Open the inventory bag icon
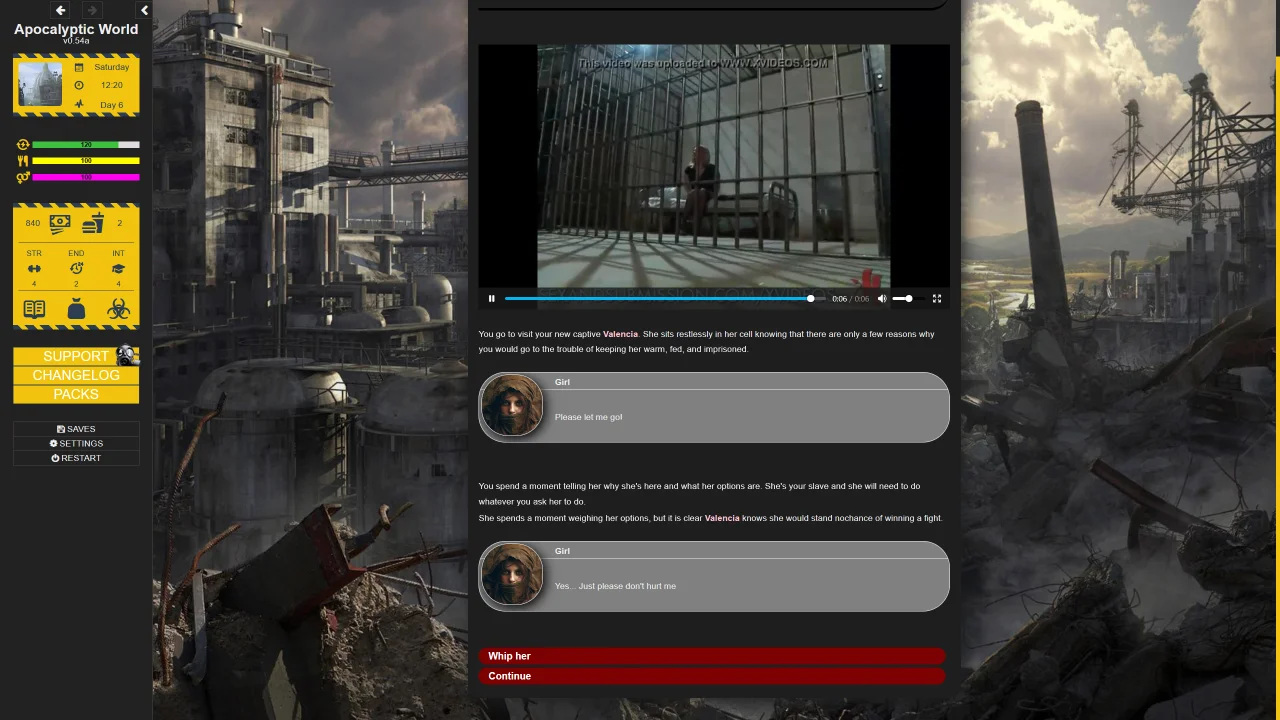 click(76, 309)
